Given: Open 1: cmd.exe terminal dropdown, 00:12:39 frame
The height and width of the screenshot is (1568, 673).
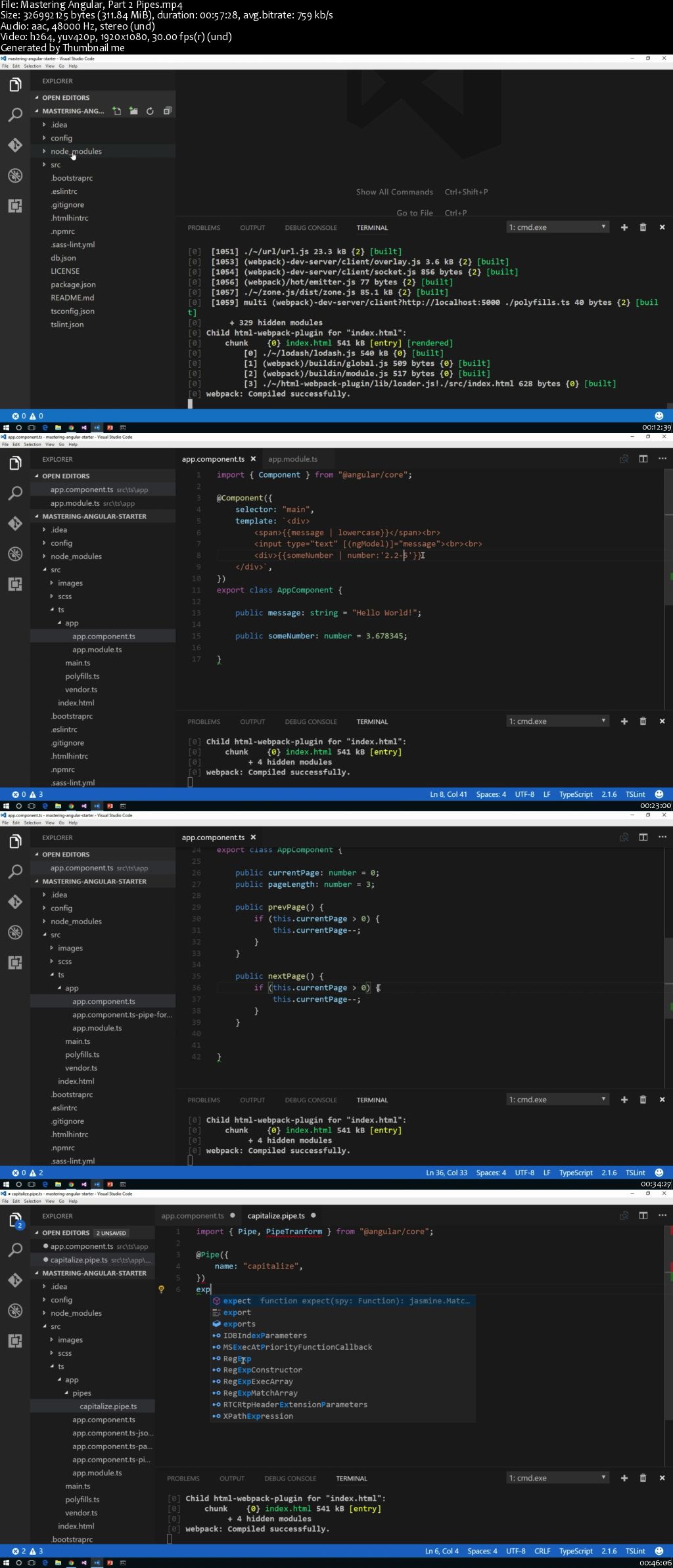Looking at the screenshot, I should tap(557, 227).
